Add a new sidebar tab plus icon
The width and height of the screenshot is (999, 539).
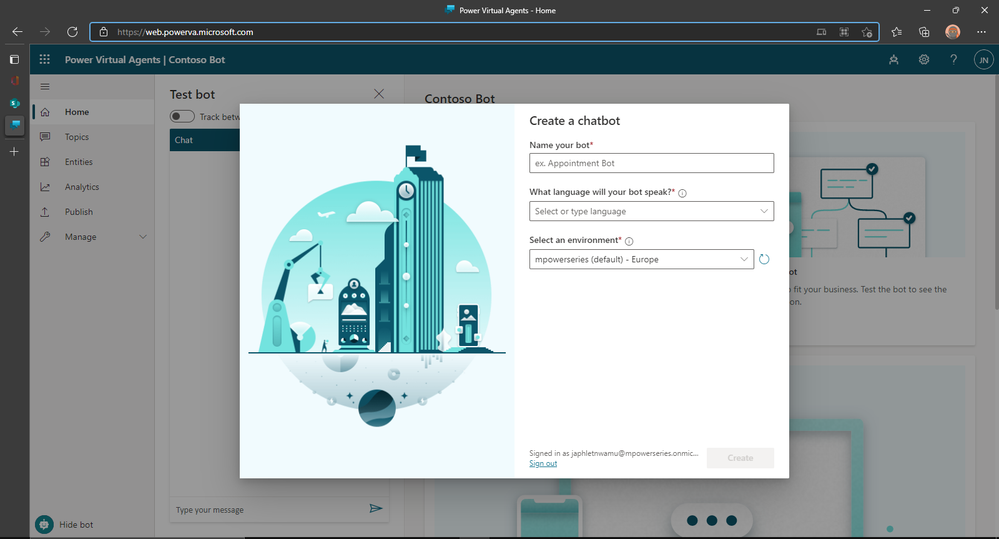click(14, 152)
